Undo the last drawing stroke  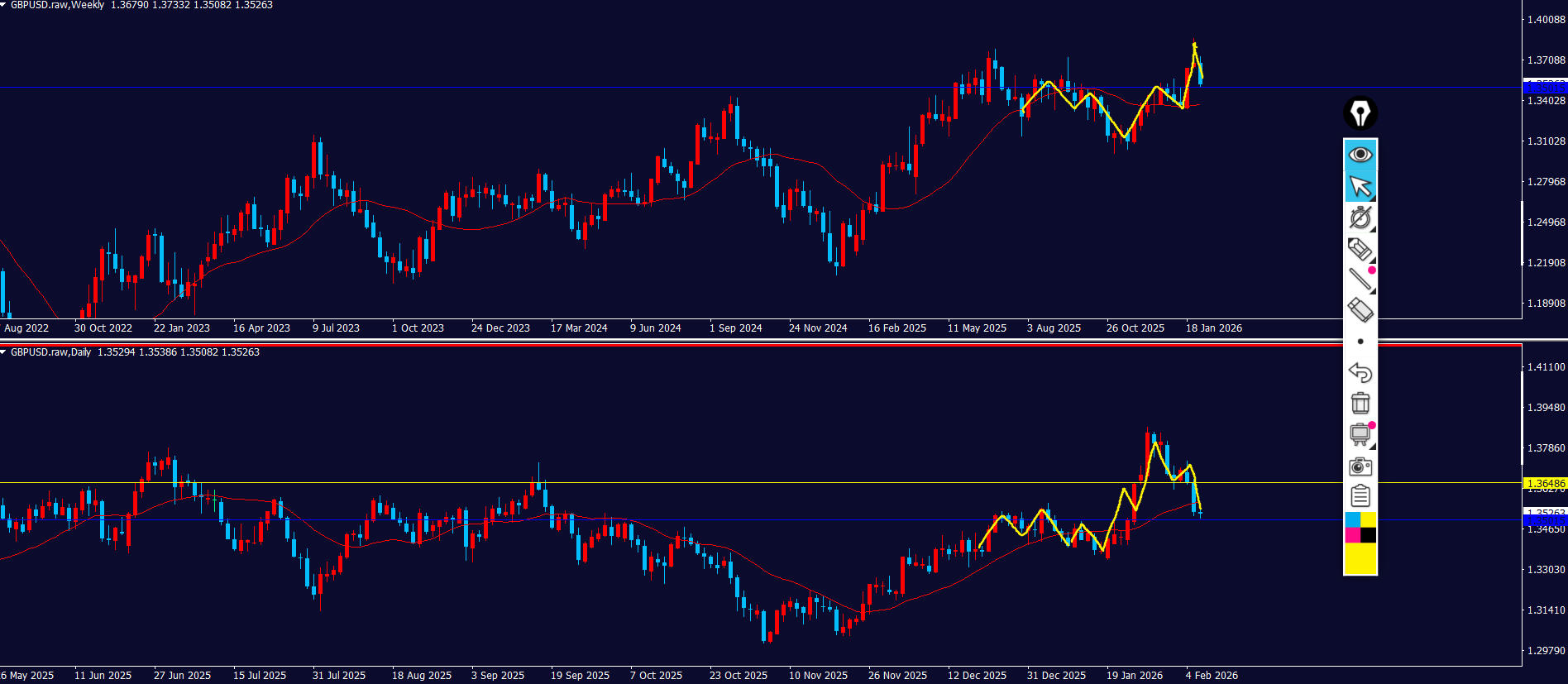click(x=1360, y=372)
